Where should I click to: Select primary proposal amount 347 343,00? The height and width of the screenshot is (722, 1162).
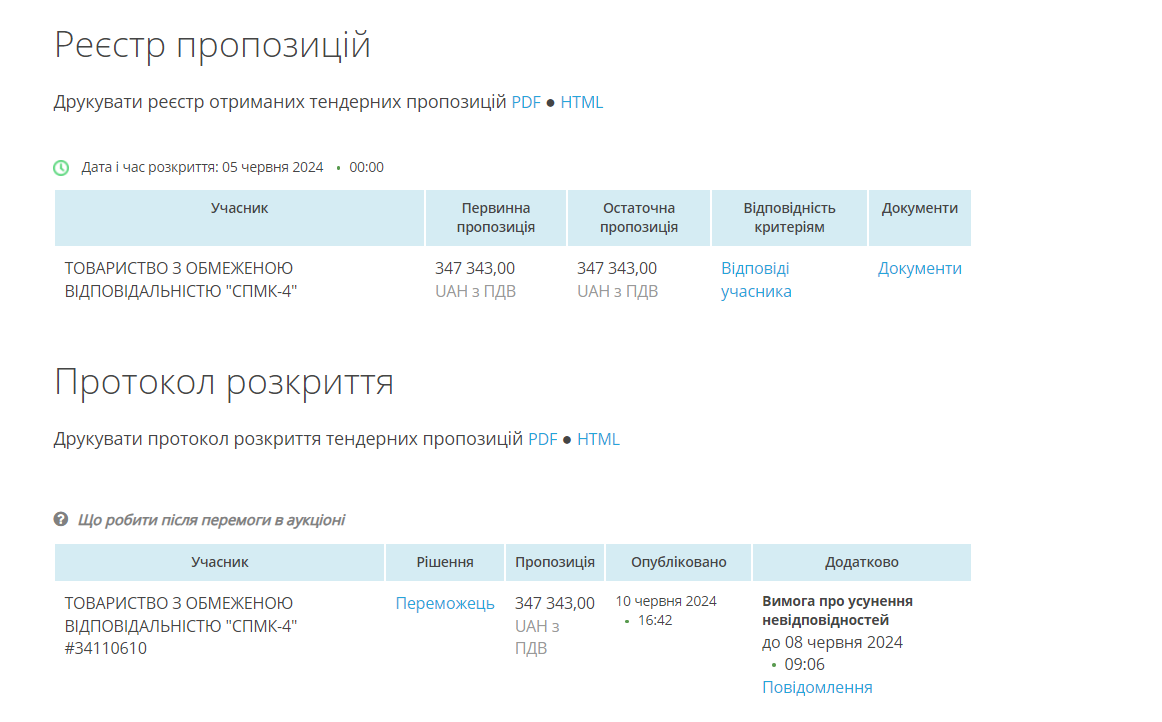475,268
